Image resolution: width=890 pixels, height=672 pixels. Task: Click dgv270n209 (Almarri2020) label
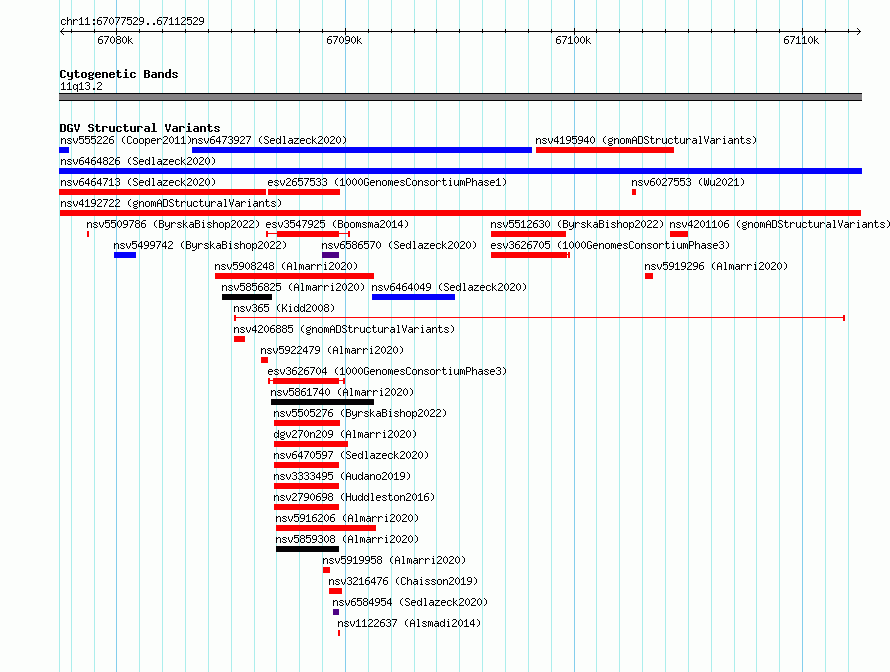point(345,434)
